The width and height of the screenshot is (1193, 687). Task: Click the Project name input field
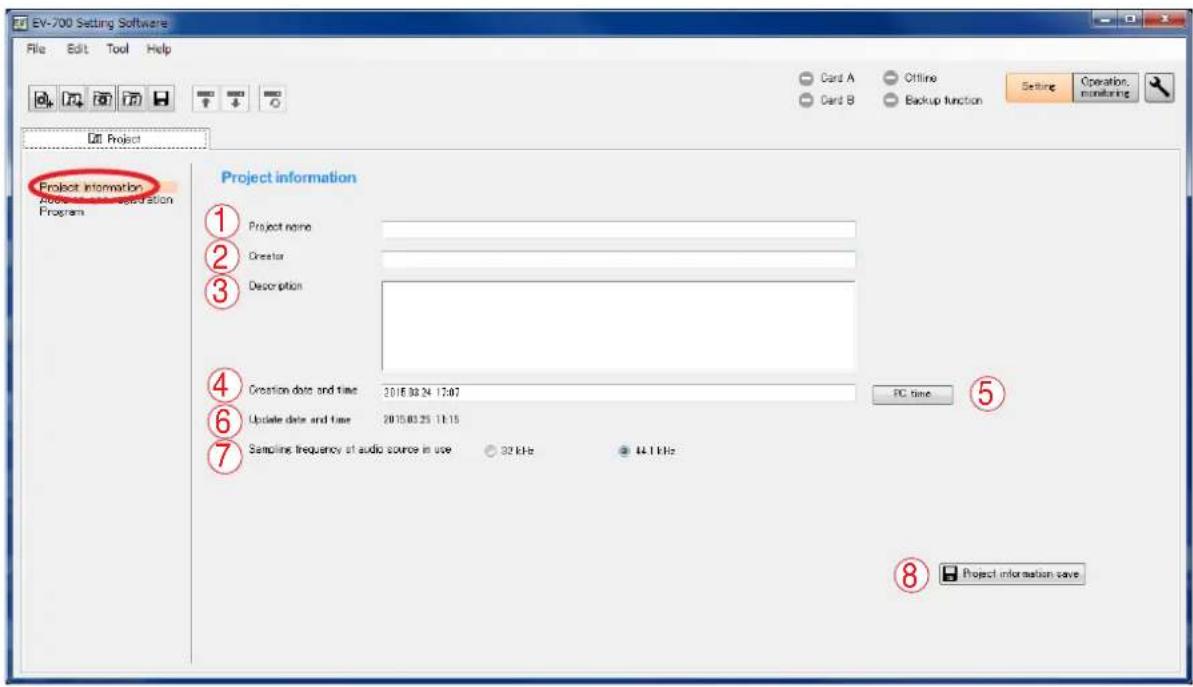pos(619,229)
